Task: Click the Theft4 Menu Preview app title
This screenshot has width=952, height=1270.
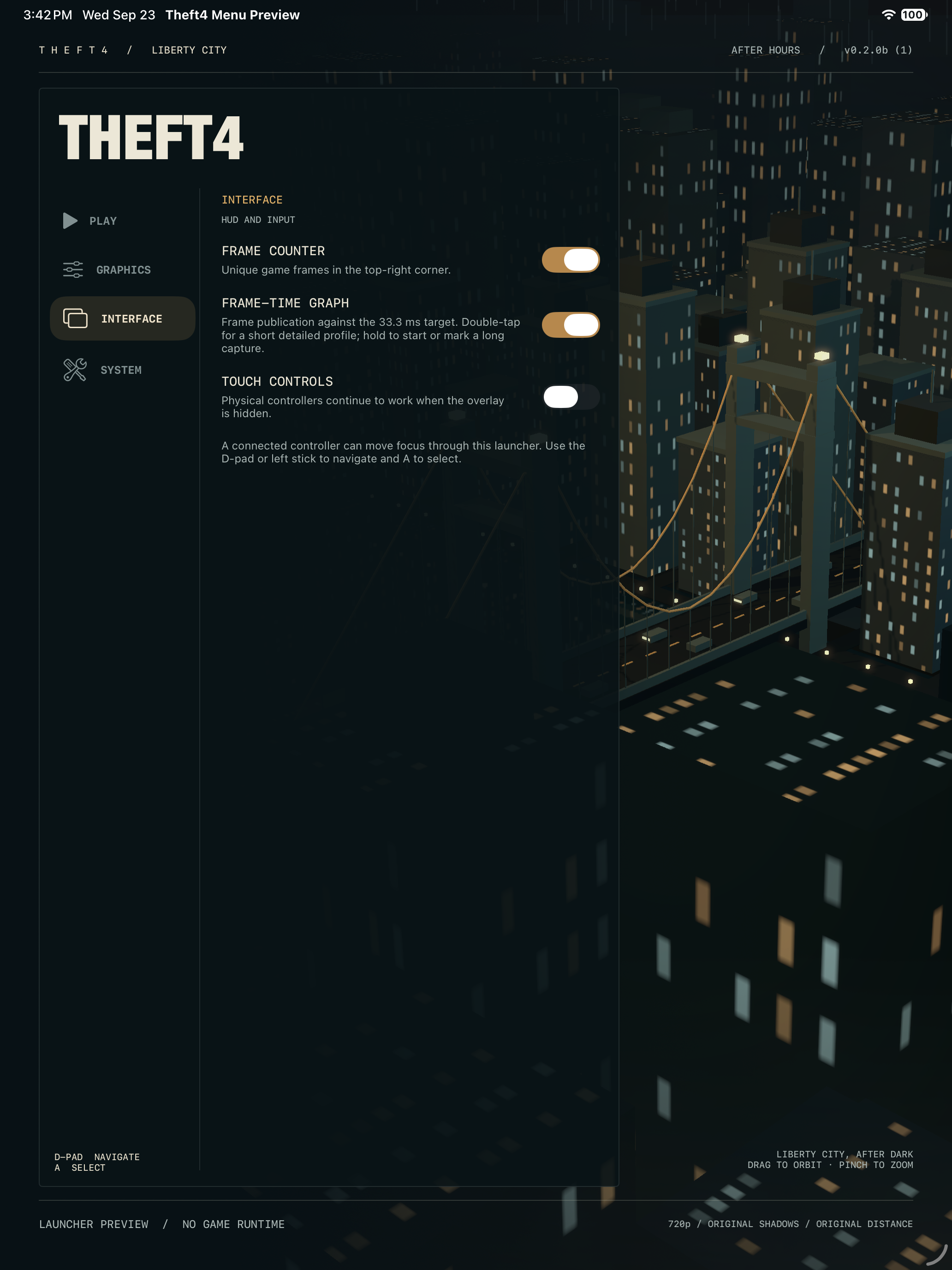Action: pos(232,15)
